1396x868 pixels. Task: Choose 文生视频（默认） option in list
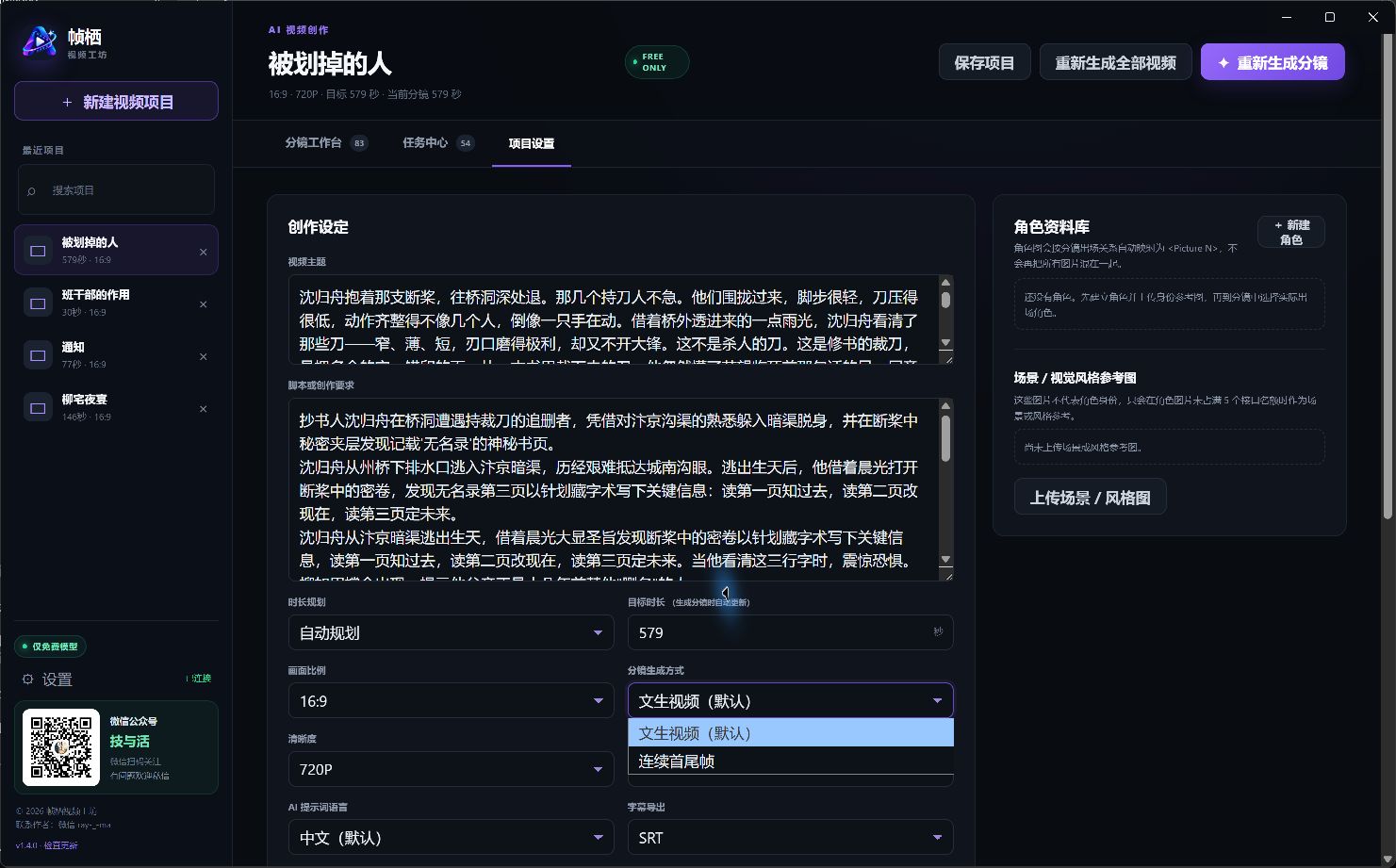(790, 733)
